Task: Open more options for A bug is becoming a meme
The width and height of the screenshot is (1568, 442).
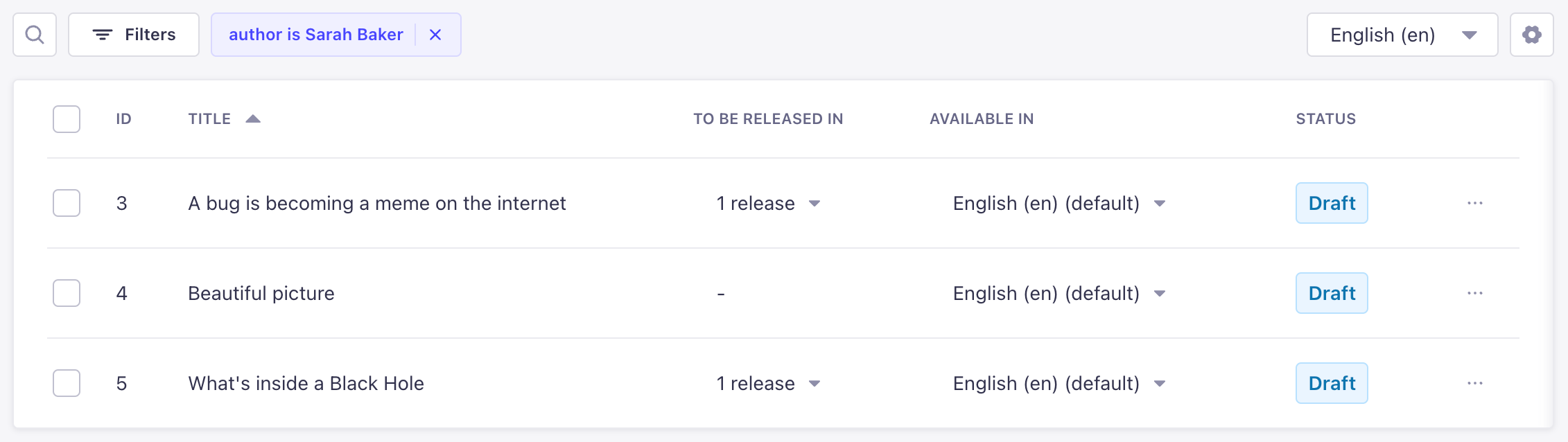Action: (x=1475, y=203)
